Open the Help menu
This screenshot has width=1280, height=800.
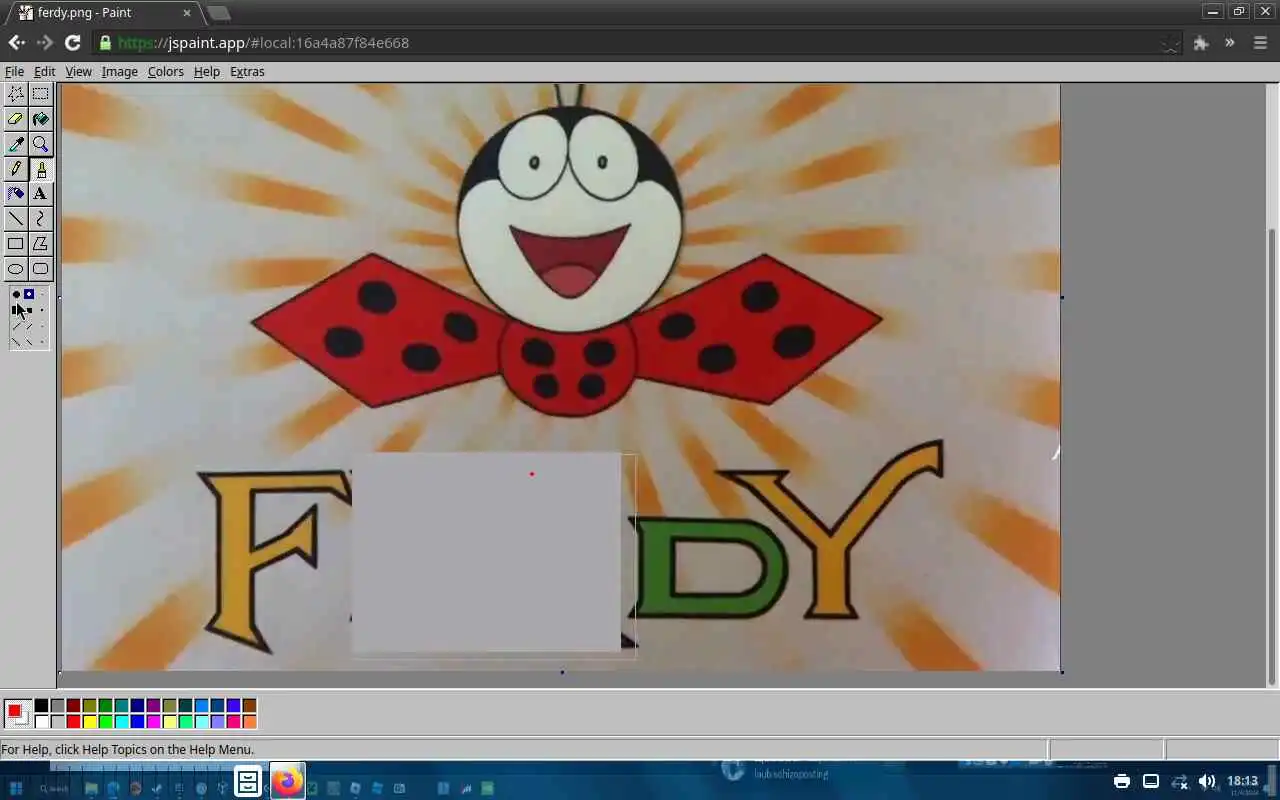(x=207, y=72)
